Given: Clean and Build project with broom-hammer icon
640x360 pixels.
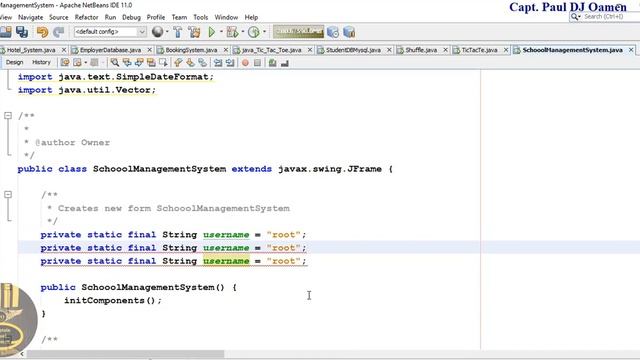Looking at the screenshot, I should pos(195,32).
